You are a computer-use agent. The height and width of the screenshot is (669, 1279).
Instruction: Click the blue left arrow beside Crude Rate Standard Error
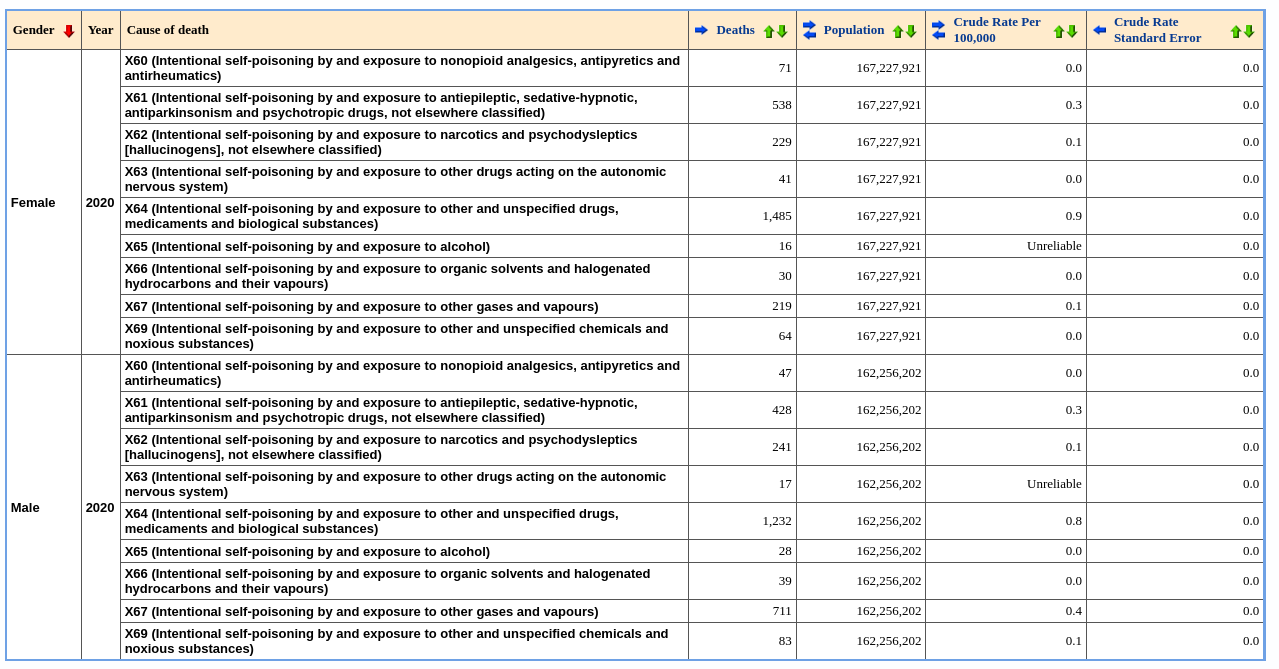click(x=1099, y=30)
